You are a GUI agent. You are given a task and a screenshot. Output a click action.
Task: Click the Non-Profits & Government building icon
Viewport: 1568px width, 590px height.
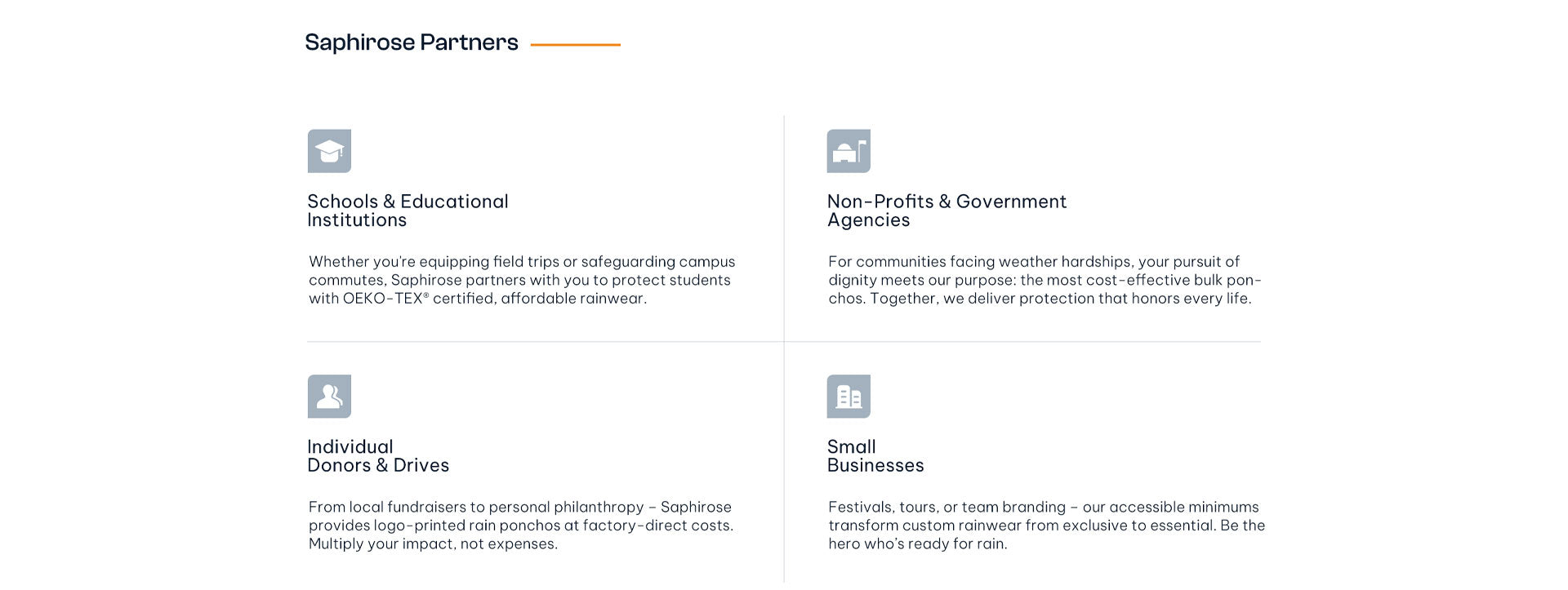click(849, 151)
